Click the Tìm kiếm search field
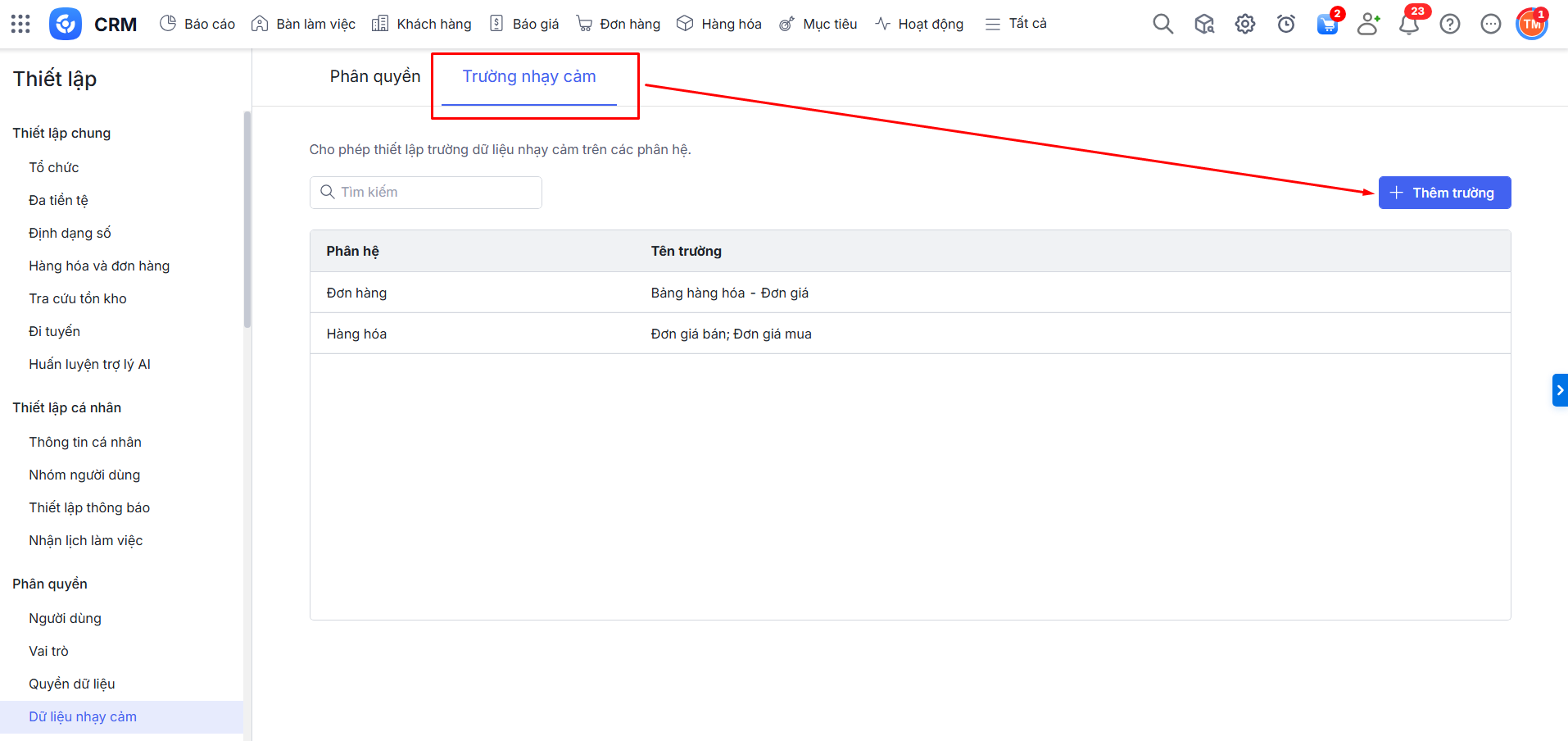Image resolution: width=1568 pixels, height=741 pixels. (426, 192)
